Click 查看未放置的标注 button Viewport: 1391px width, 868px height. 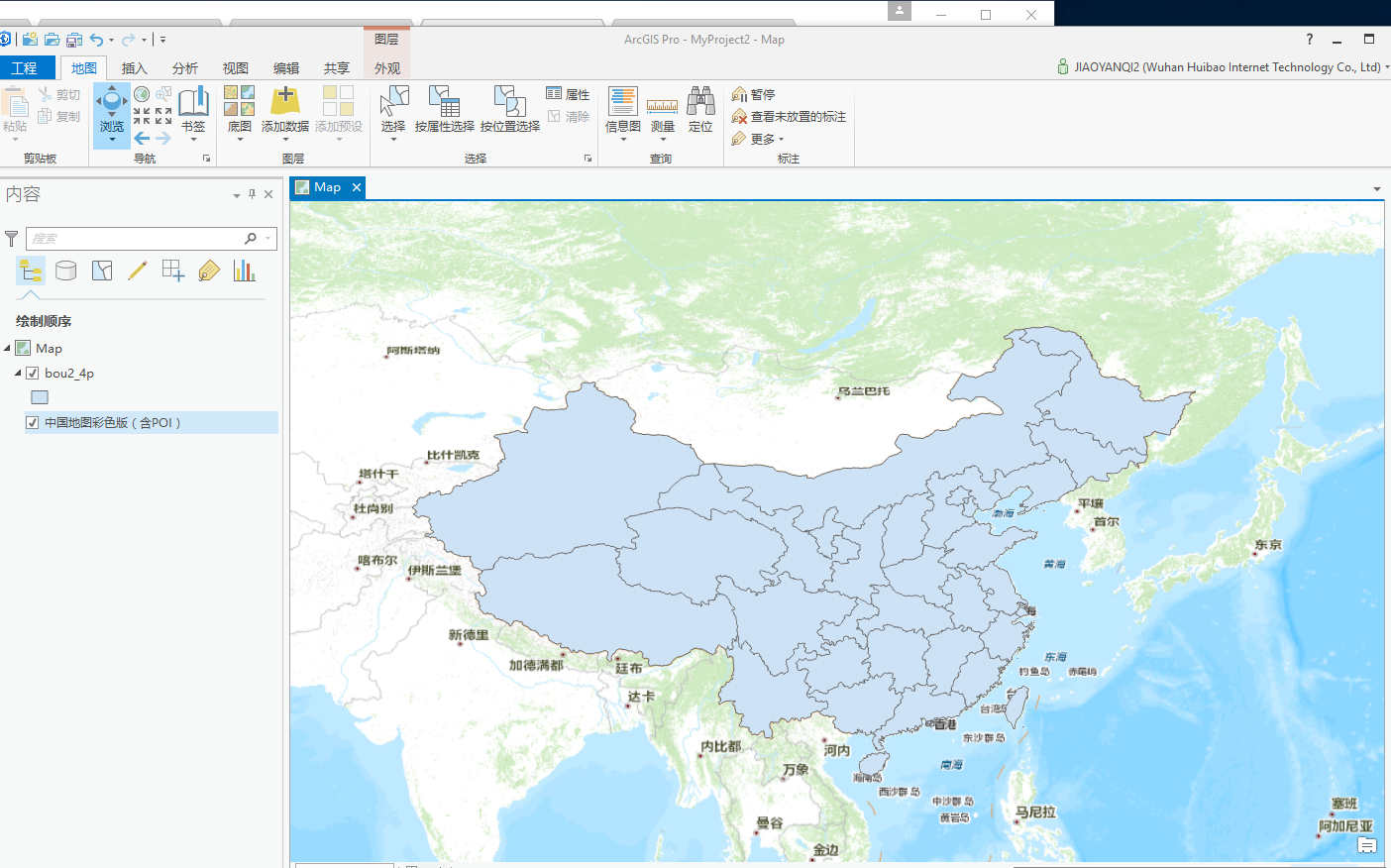(789, 117)
